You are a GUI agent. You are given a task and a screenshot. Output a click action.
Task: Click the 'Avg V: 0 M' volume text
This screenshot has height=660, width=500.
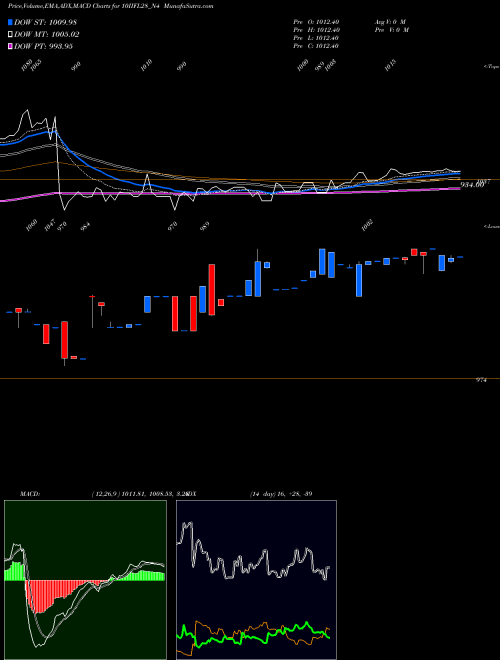[x=390, y=22]
